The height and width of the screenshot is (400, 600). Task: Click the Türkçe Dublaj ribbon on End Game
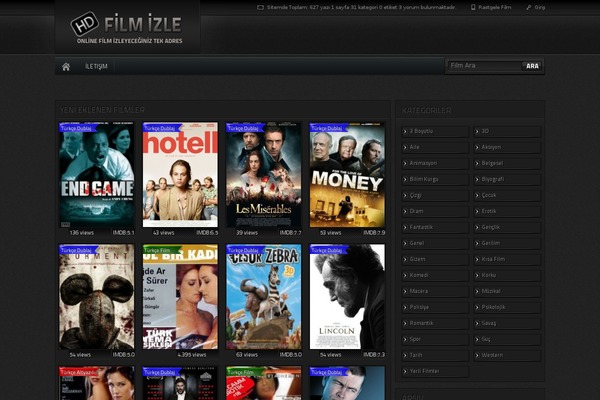click(x=78, y=128)
